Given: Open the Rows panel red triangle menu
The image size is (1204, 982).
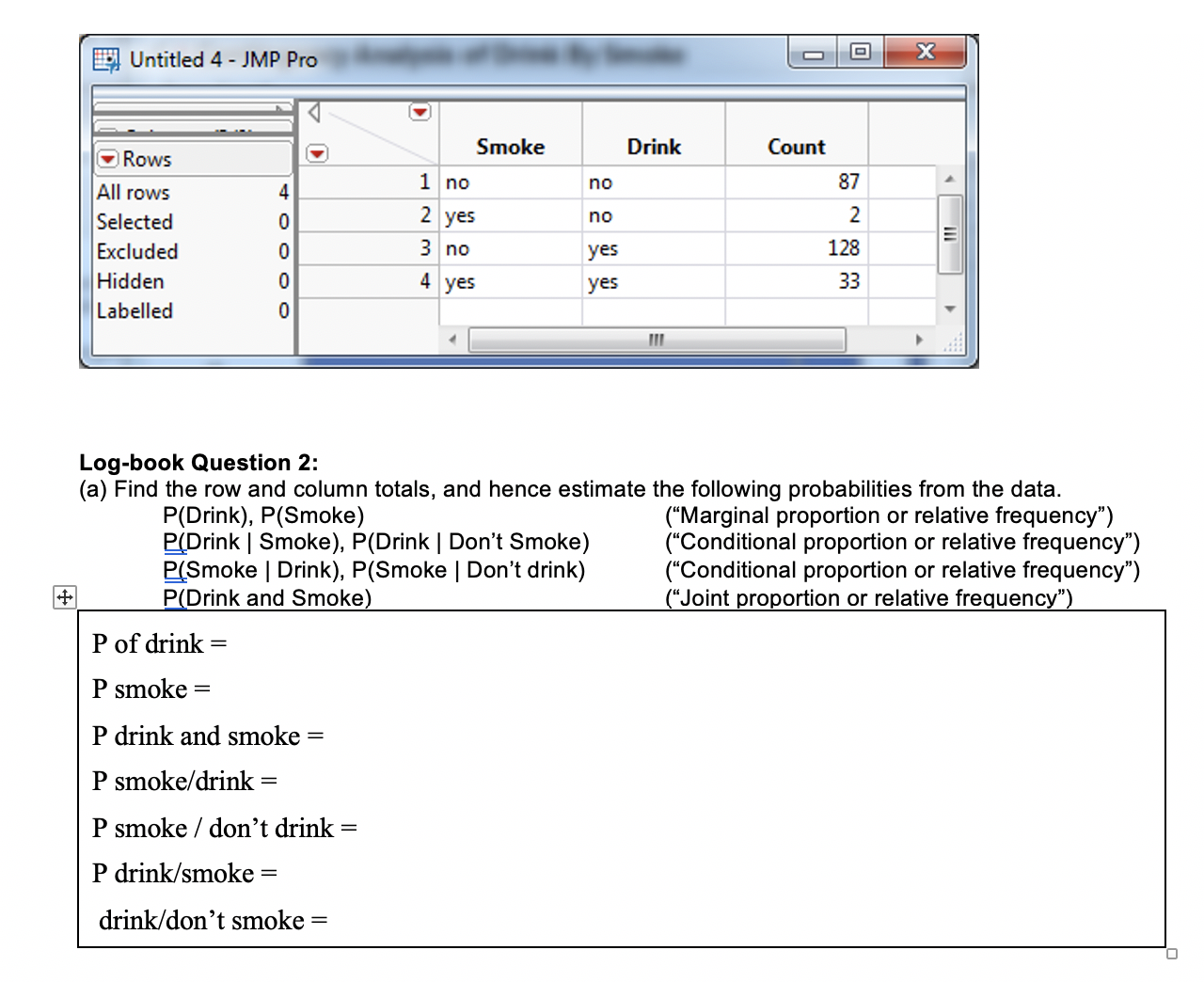Looking at the screenshot, I should [107, 159].
